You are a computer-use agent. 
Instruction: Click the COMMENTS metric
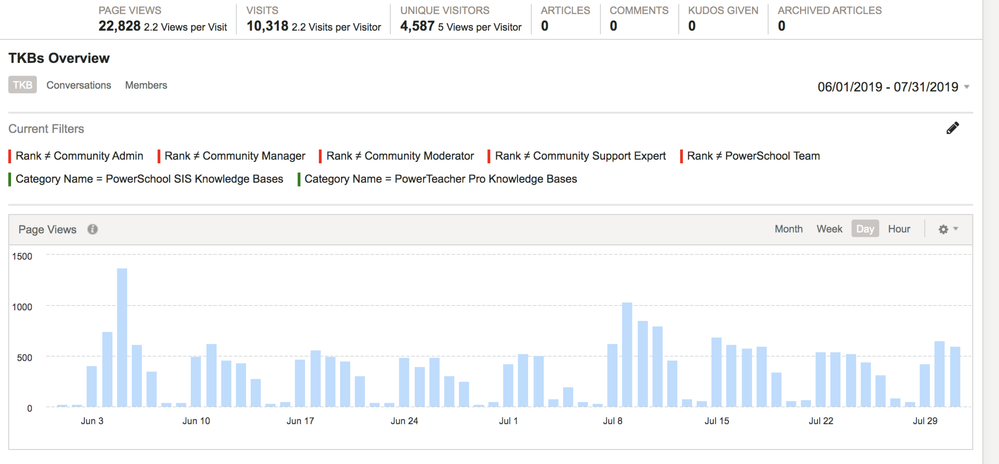click(x=639, y=19)
